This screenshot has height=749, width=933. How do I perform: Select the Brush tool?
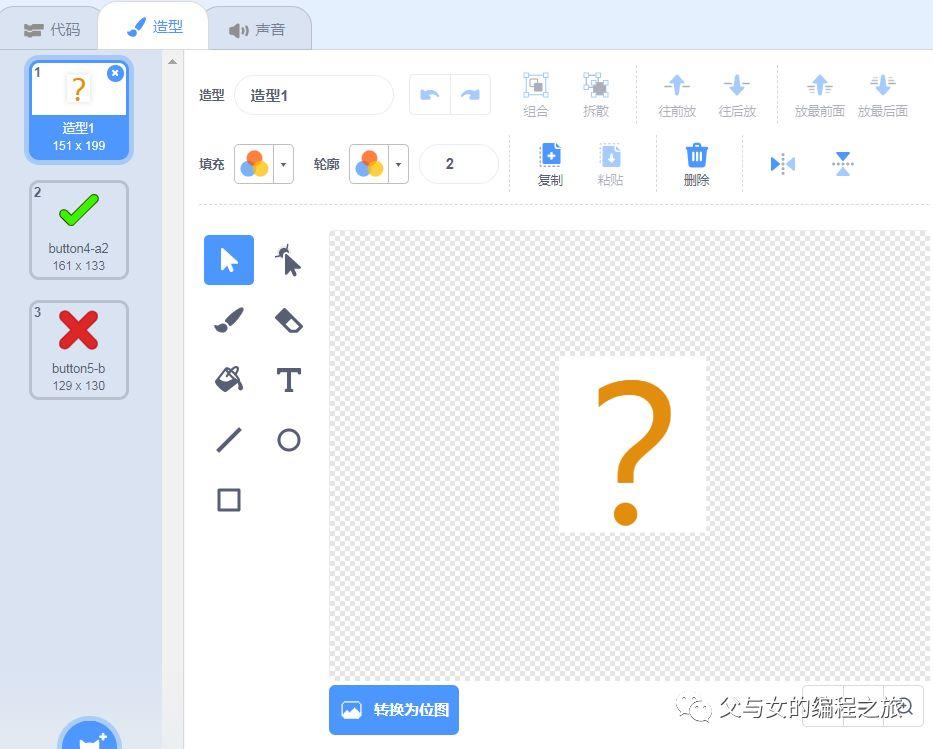pyautogui.click(x=228, y=320)
